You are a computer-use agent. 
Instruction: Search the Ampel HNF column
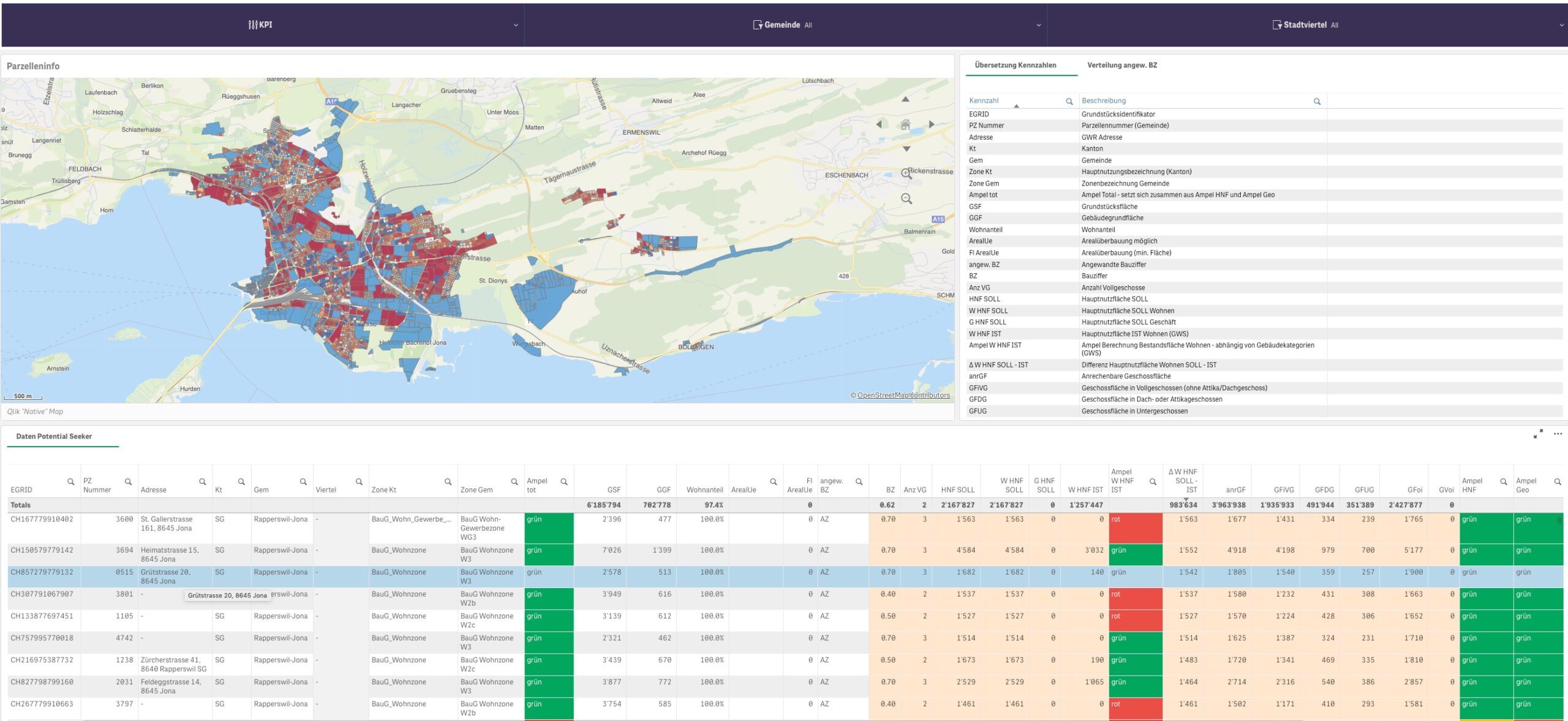coord(1503,482)
